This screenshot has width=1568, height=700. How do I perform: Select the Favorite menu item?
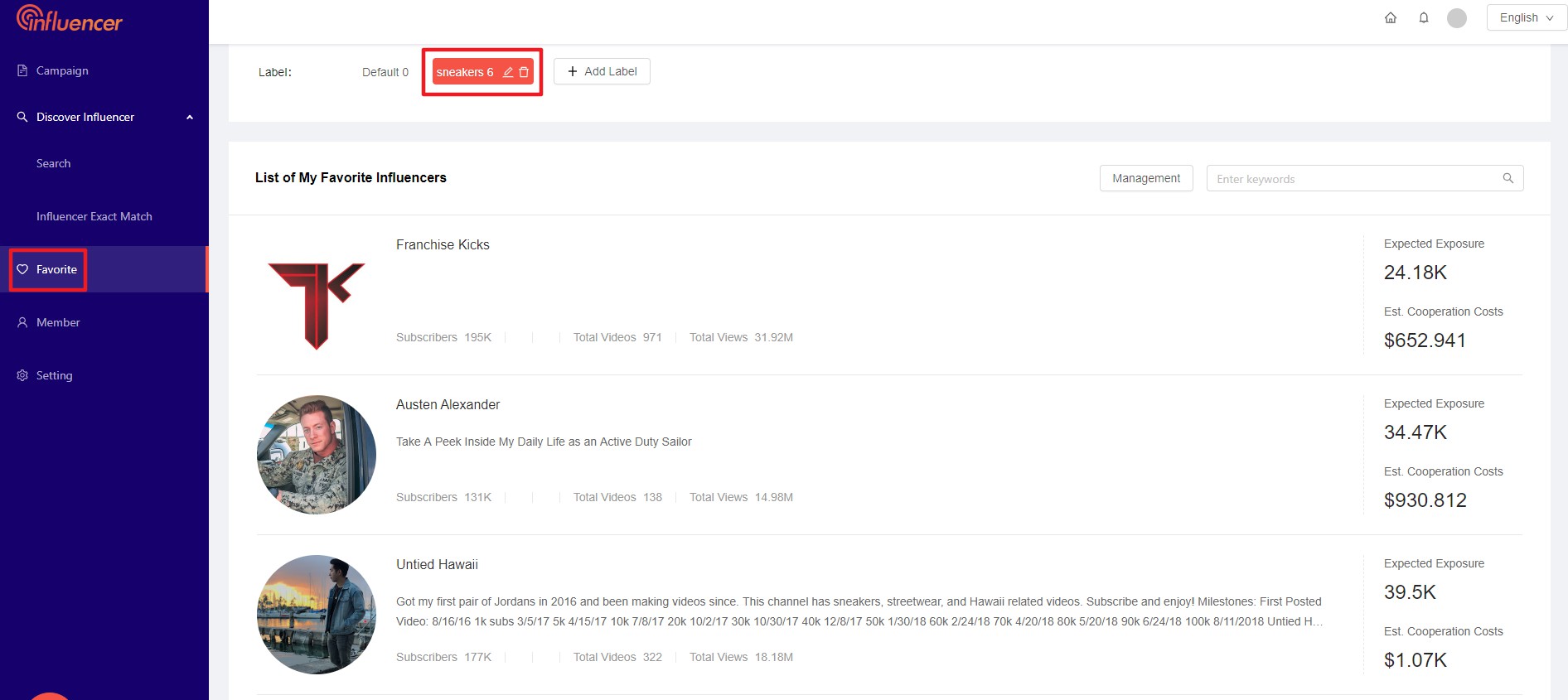click(x=104, y=269)
